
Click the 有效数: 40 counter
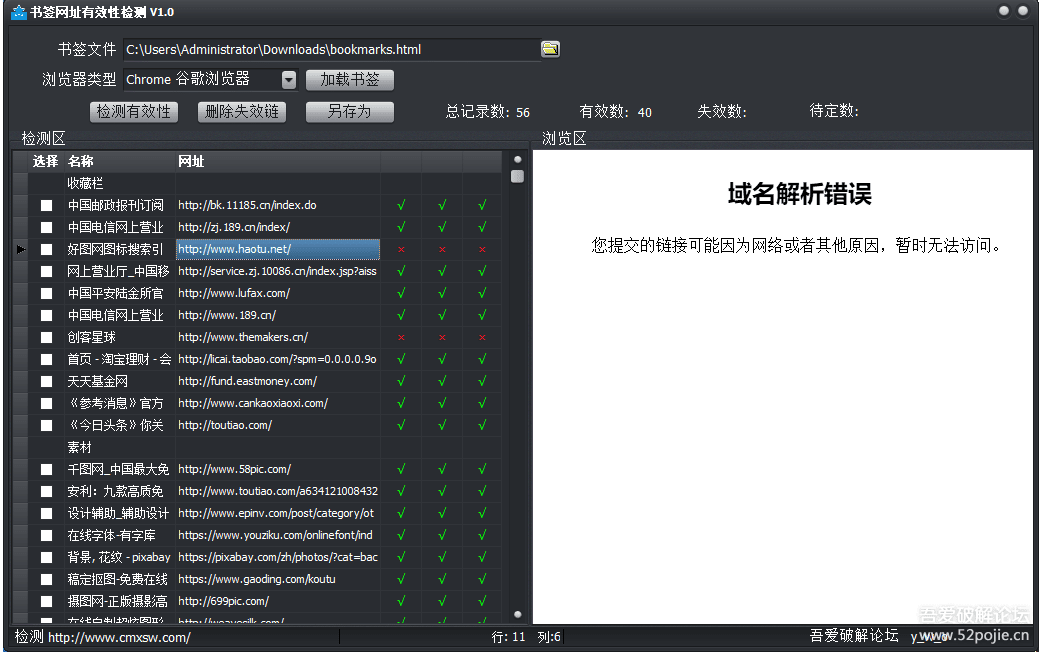[x=616, y=111]
